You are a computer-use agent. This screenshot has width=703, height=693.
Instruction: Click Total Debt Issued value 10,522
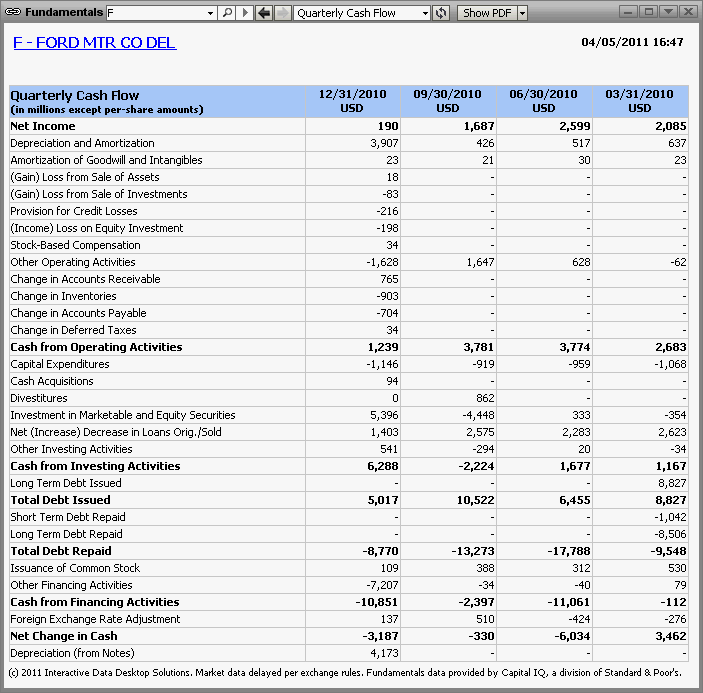click(x=476, y=500)
